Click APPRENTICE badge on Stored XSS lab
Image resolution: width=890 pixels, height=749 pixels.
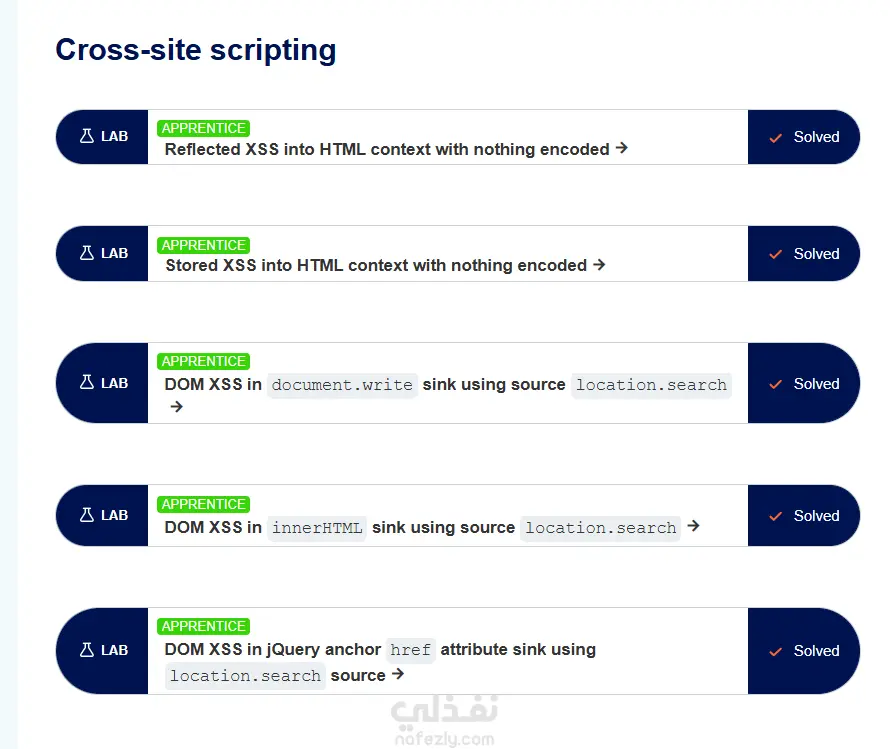coord(203,245)
